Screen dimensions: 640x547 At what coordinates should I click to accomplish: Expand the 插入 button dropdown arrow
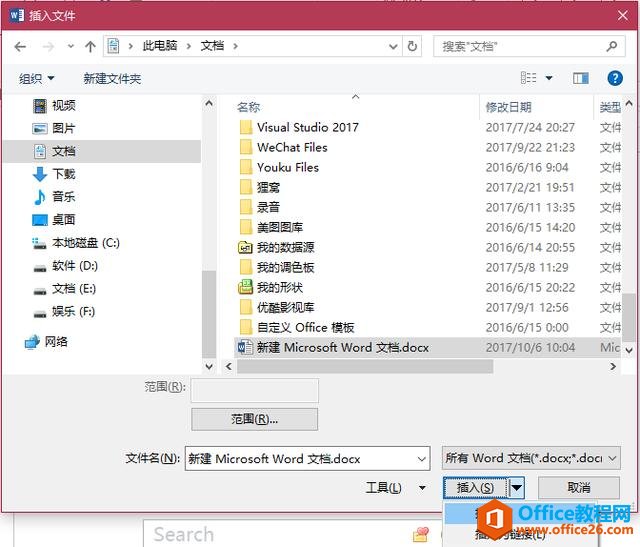(516, 487)
